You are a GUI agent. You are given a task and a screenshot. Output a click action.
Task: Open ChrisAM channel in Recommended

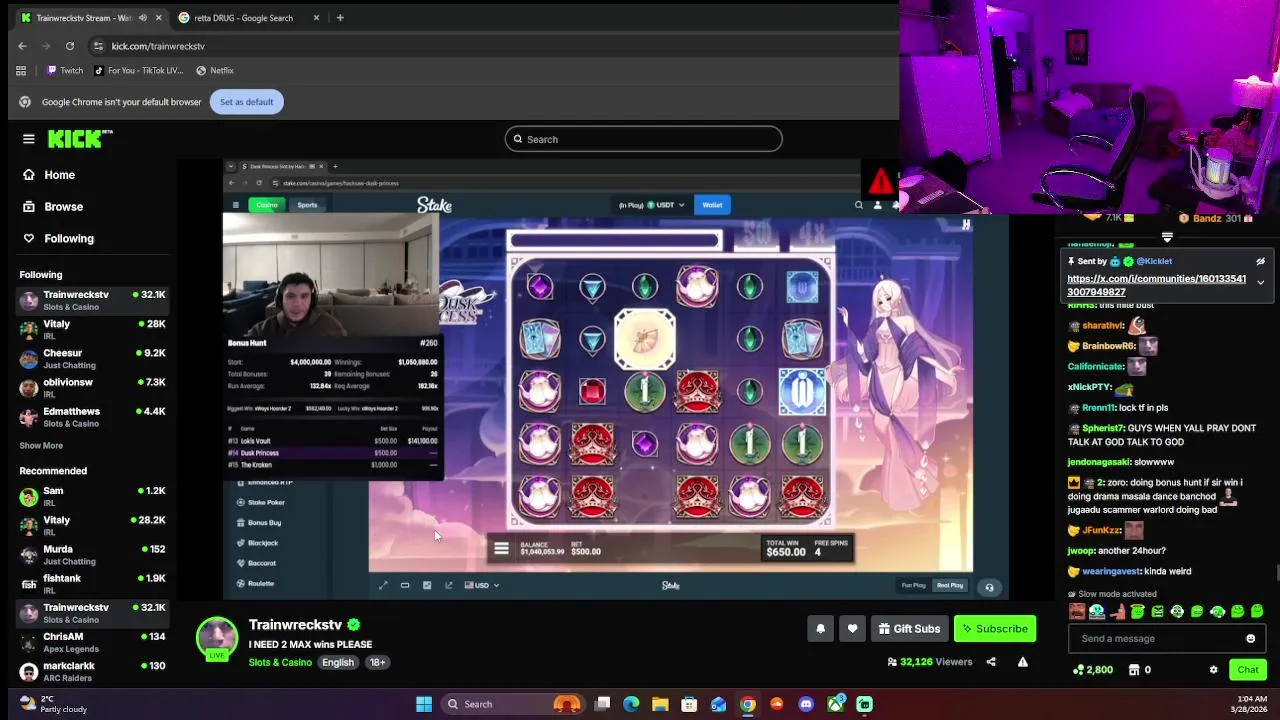coord(92,642)
